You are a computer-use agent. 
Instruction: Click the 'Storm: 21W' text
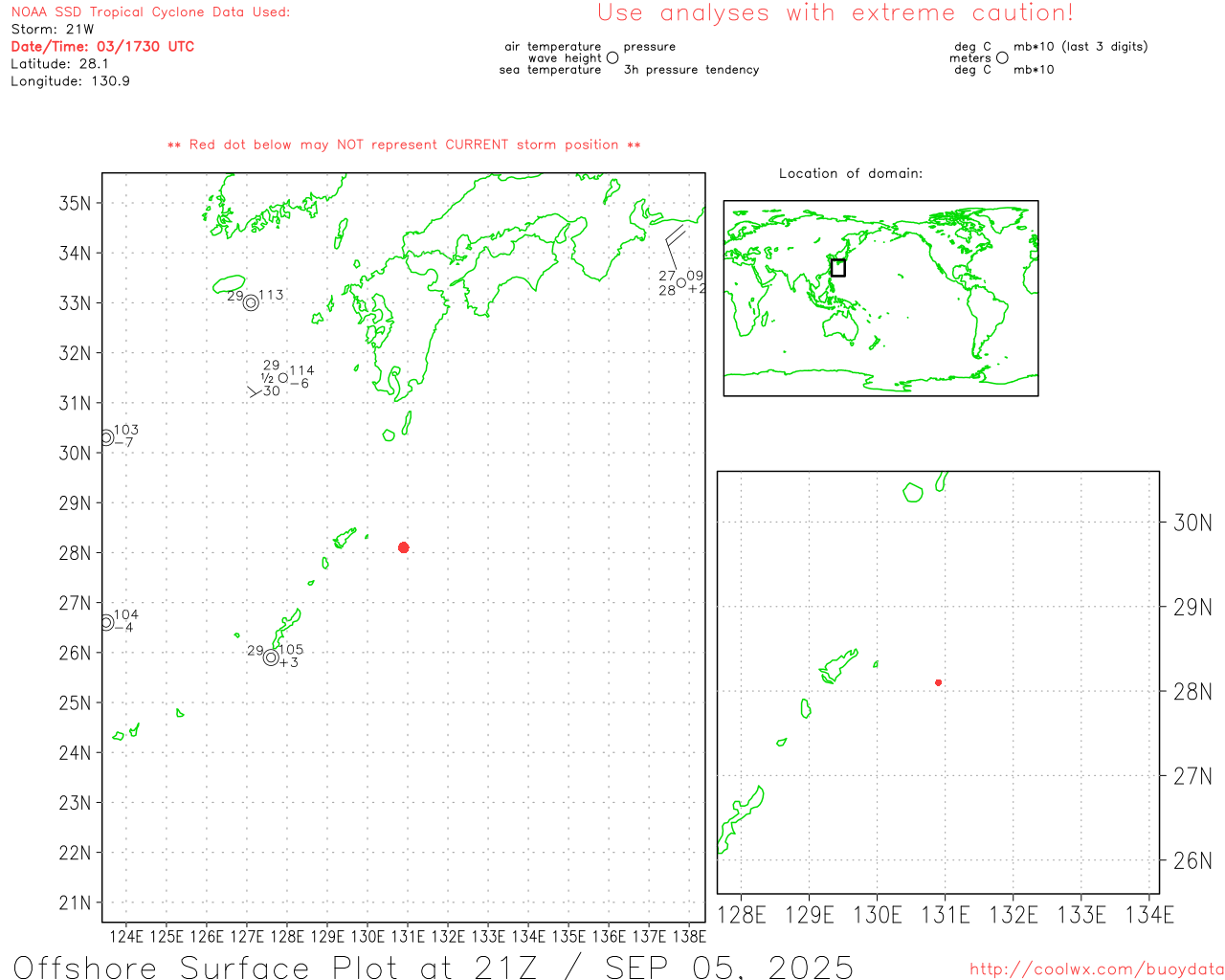click(53, 30)
